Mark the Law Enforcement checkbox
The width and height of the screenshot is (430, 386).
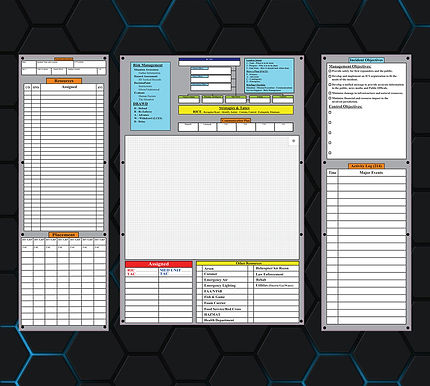(x=251, y=274)
